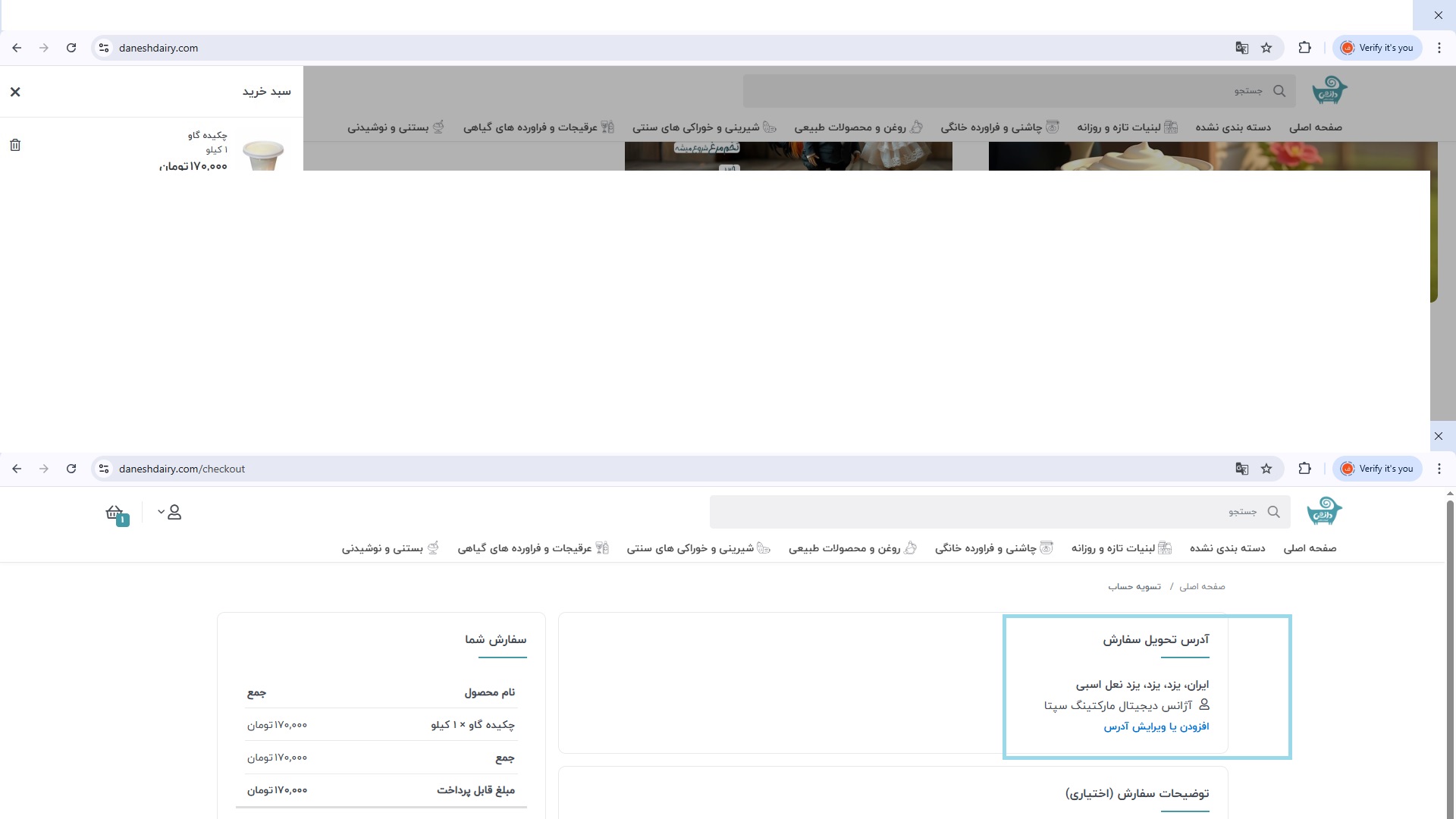View site information for daneshdairy.com/checkout
Image resolution: width=1456 pixels, height=819 pixels.
(104, 469)
